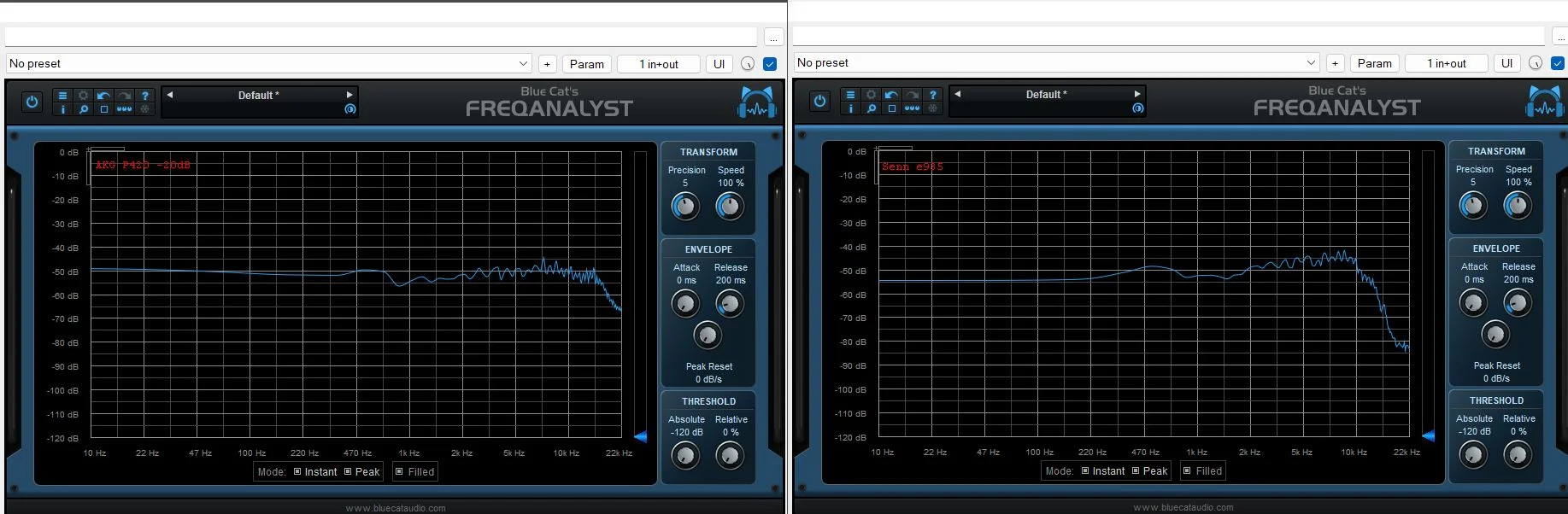Toggle Peak mode in Senn e965 plugin

pos(1149,470)
